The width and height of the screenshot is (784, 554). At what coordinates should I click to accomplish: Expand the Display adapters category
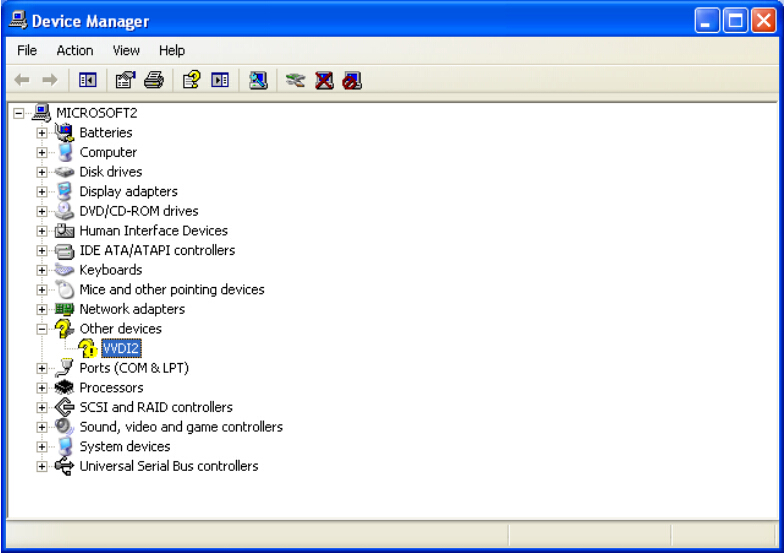(42, 192)
